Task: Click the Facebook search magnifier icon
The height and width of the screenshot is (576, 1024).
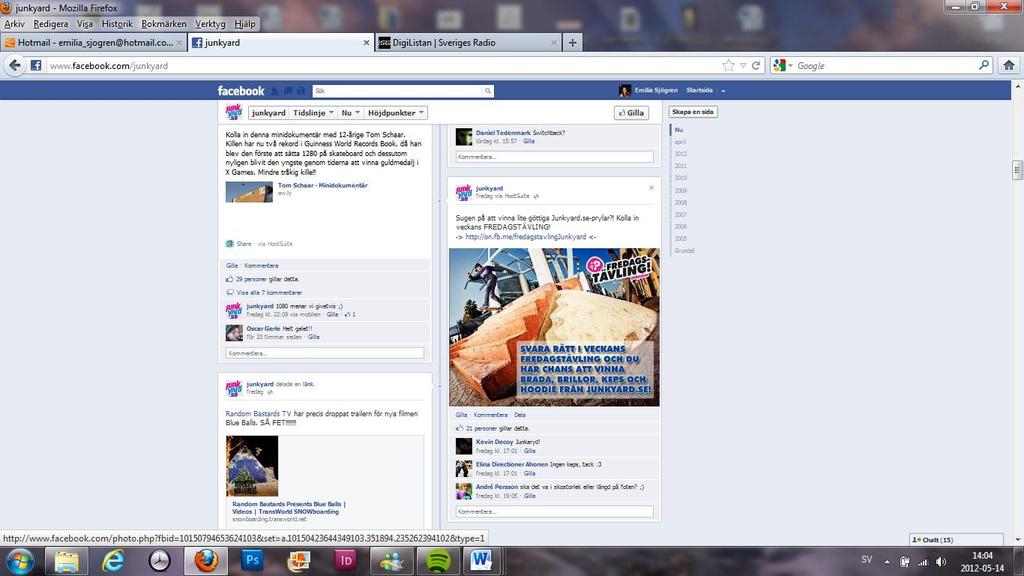Action: tap(487, 91)
